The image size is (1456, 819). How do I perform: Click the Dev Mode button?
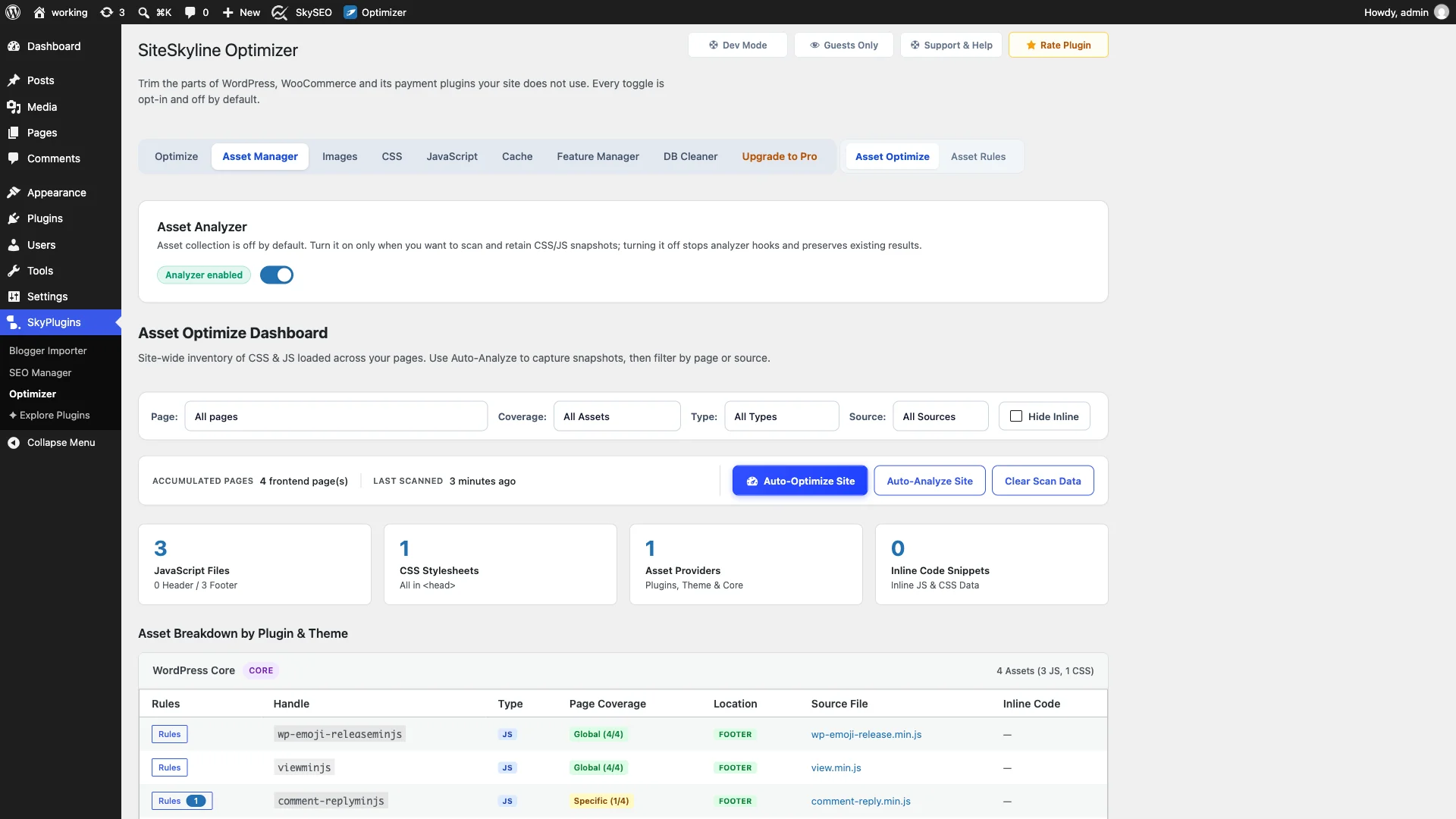tap(738, 45)
